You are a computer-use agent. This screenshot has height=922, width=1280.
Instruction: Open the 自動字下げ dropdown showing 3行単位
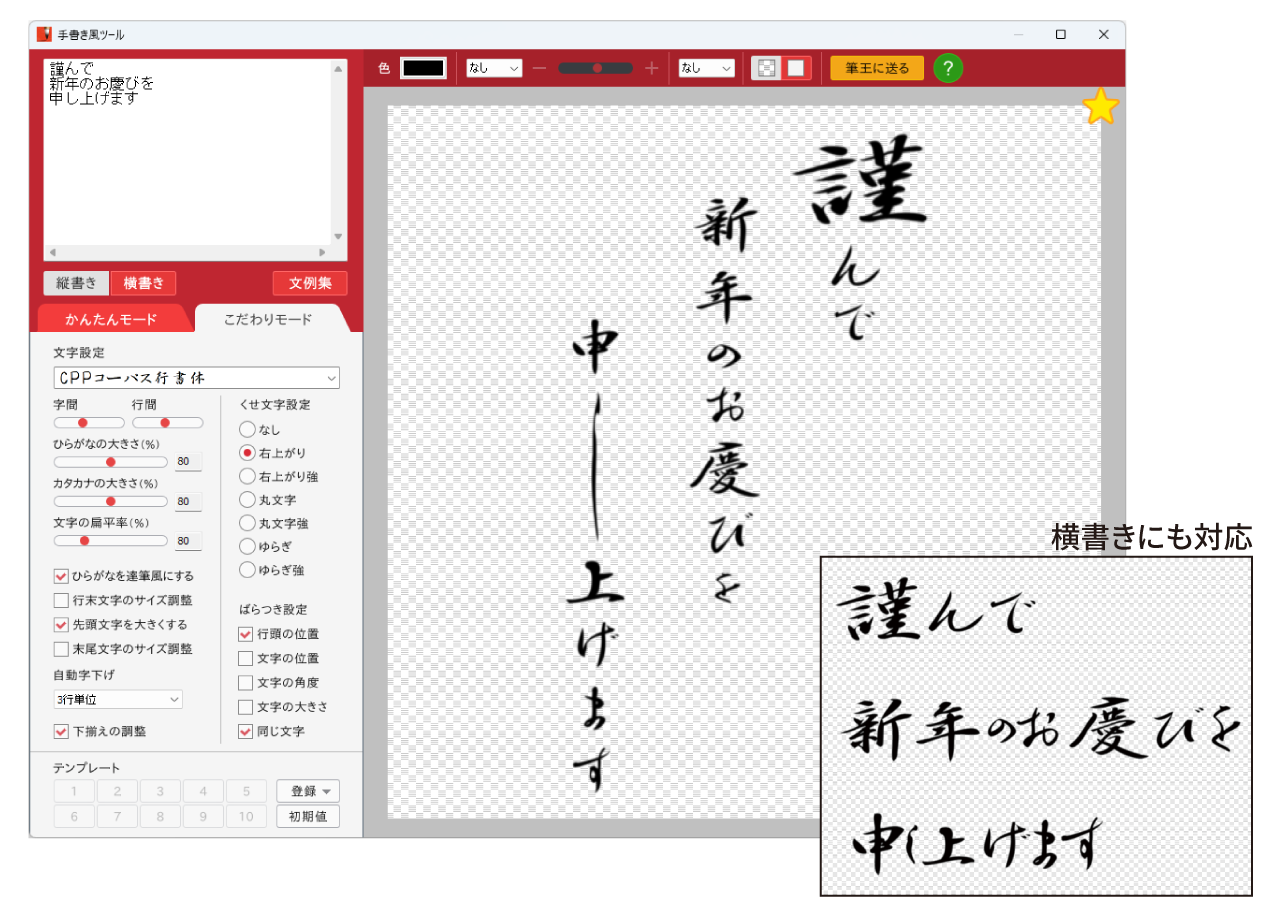[x=117, y=698]
